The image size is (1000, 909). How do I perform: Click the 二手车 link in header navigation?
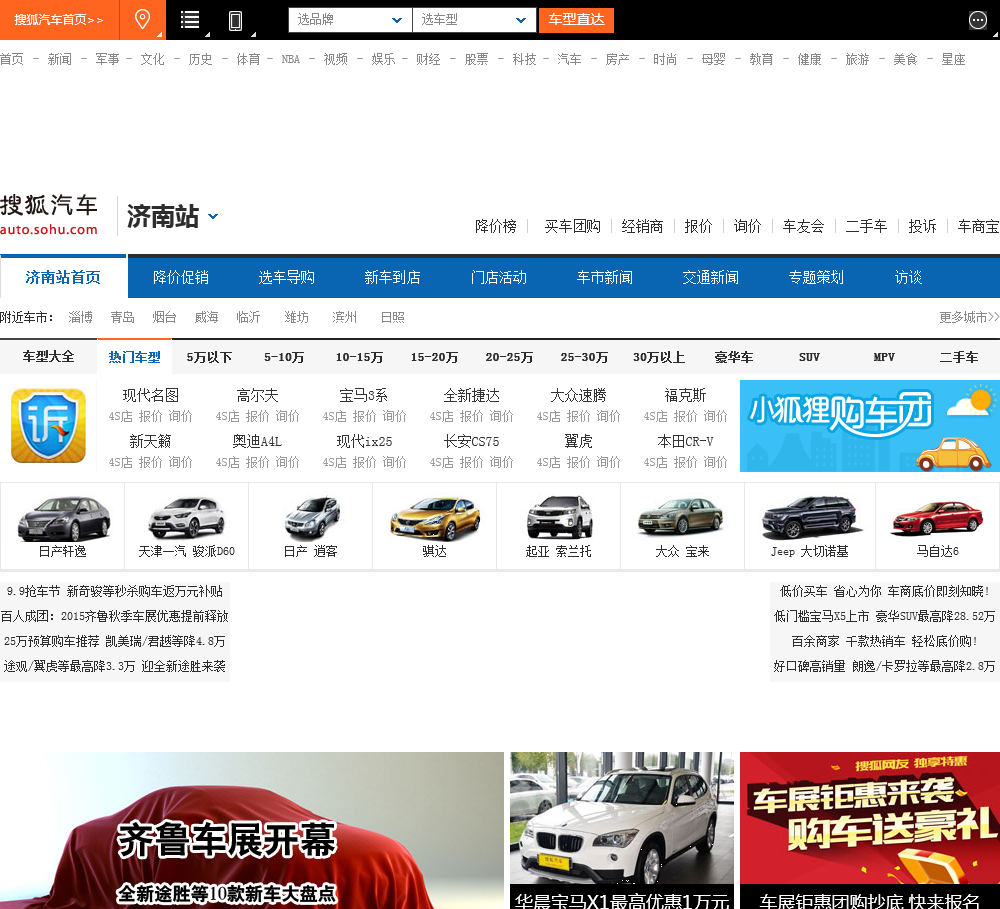click(866, 226)
